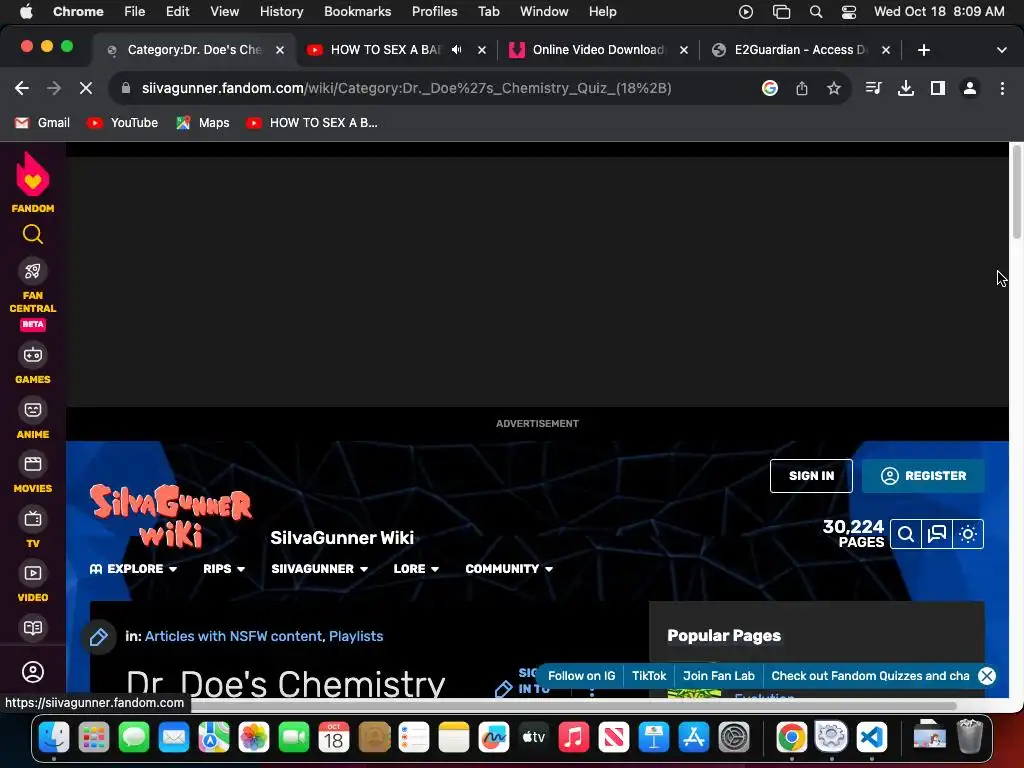
Task: Open Fandom sidebar search icon
Action: [x=33, y=234]
